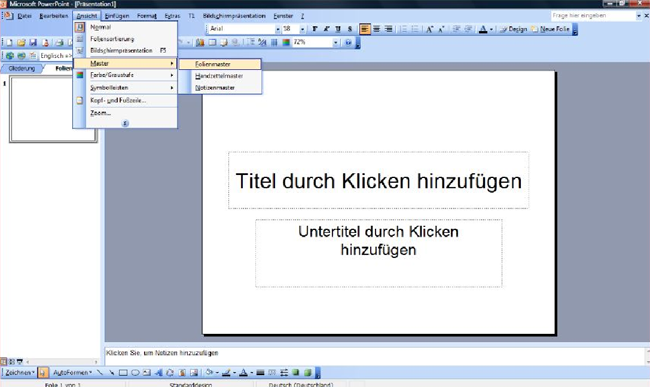Increase the font size
650x387 pixels.
(429, 29)
